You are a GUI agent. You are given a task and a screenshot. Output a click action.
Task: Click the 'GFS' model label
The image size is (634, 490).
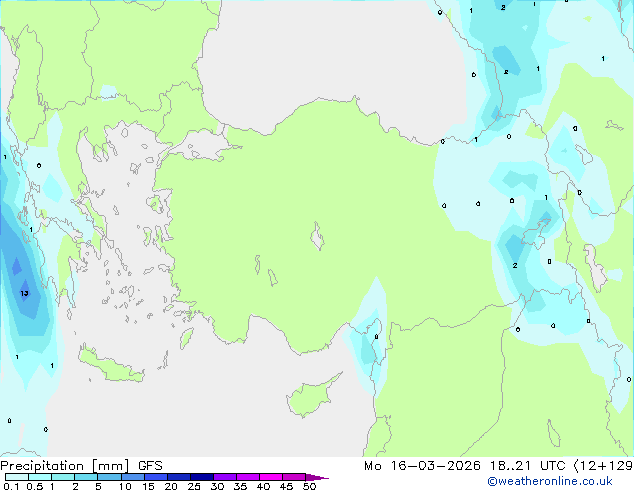[150, 466]
